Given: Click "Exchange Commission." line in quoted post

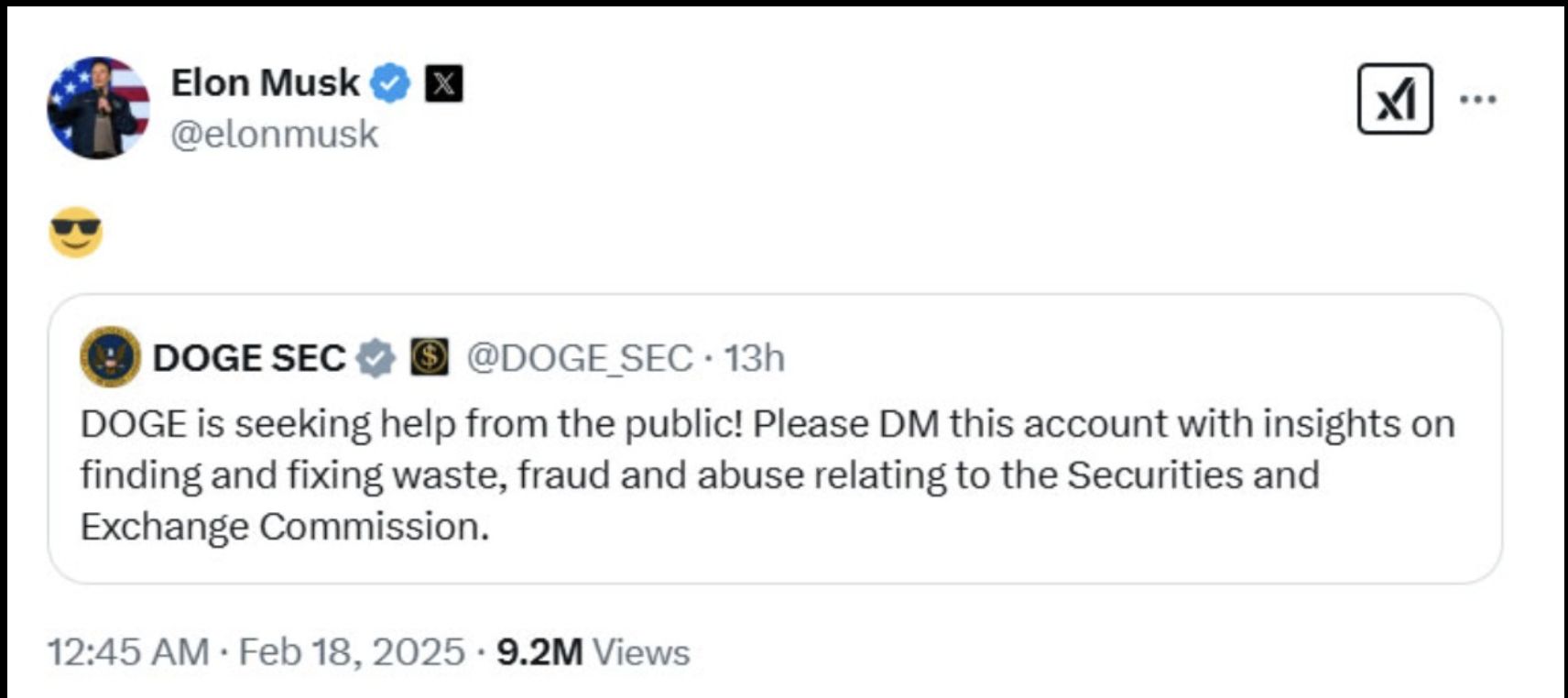Looking at the screenshot, I should point(285,527).
